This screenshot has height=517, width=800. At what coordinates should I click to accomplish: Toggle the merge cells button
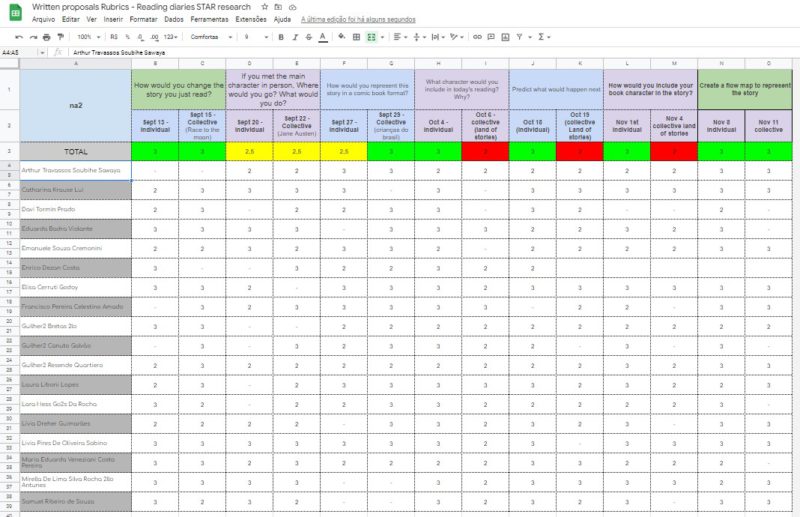tap(372, 37)
